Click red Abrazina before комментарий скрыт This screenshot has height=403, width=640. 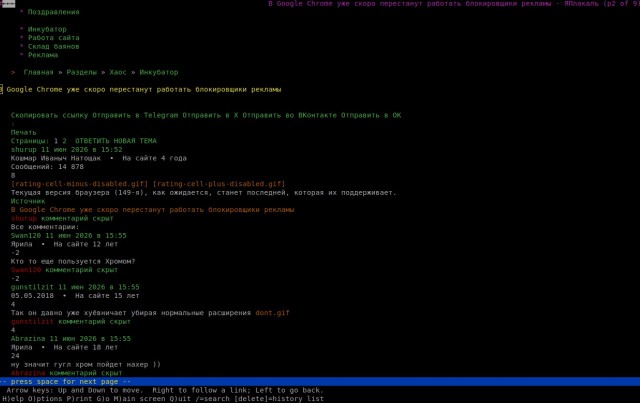click(28, 373)
